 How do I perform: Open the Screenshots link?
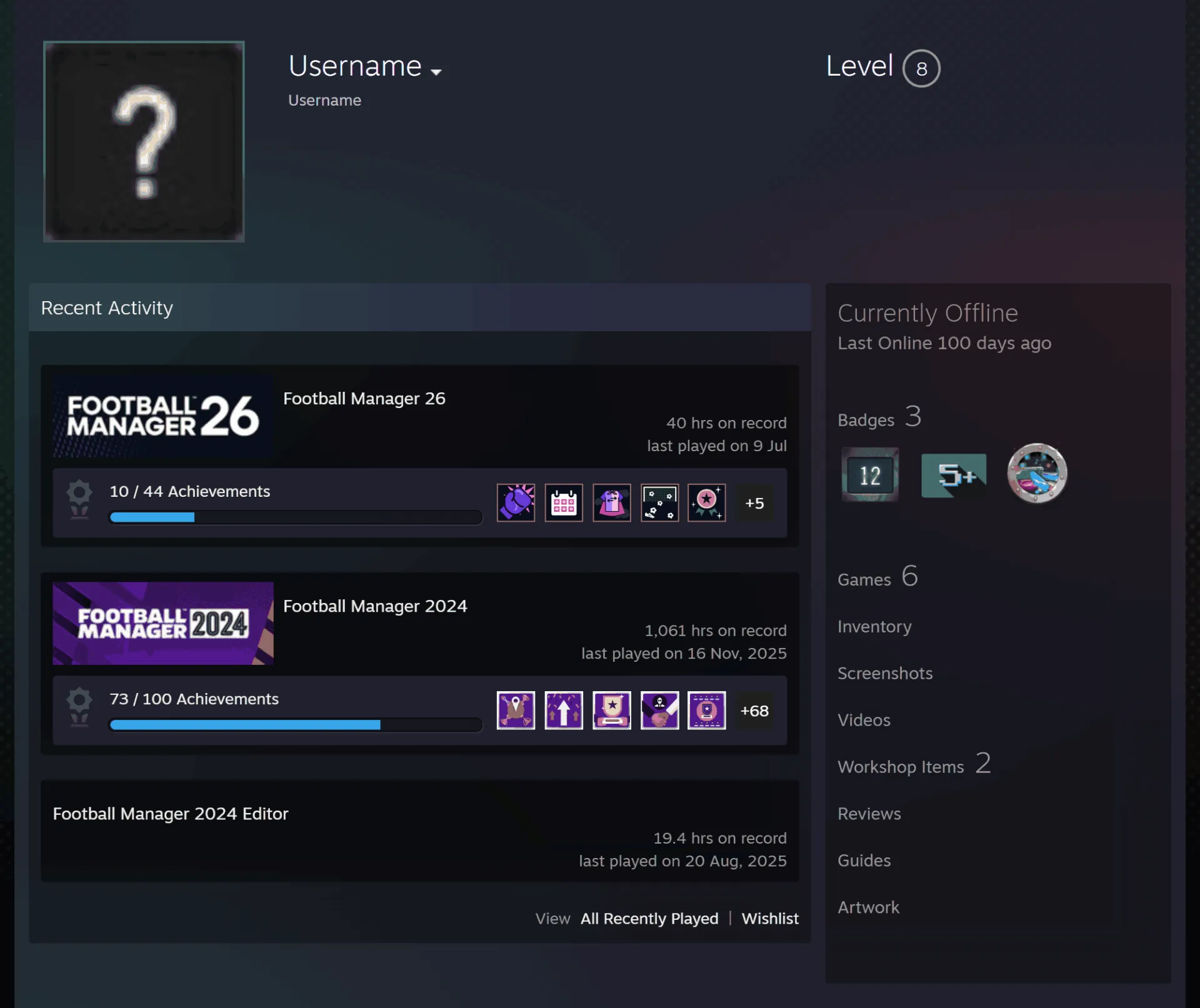(885, 673)
